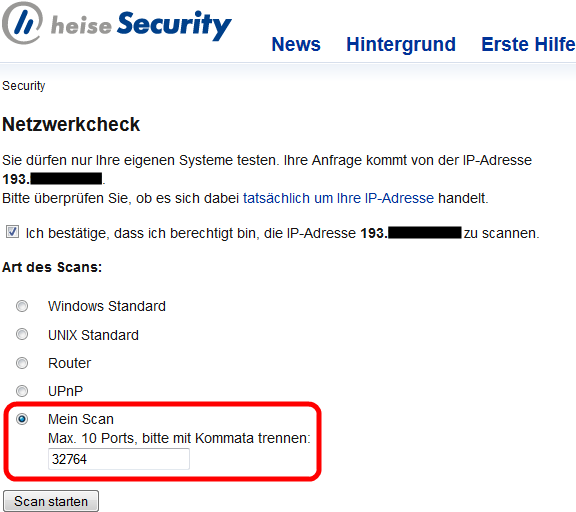Toggle the IP scan authorization checkbox
Screen dimensions: 576x512
[12, 232]
